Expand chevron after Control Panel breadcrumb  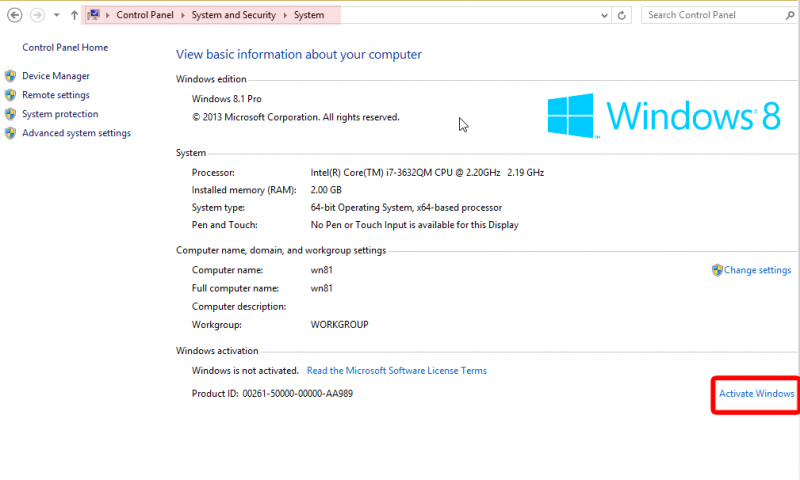[x=183, y=15]
